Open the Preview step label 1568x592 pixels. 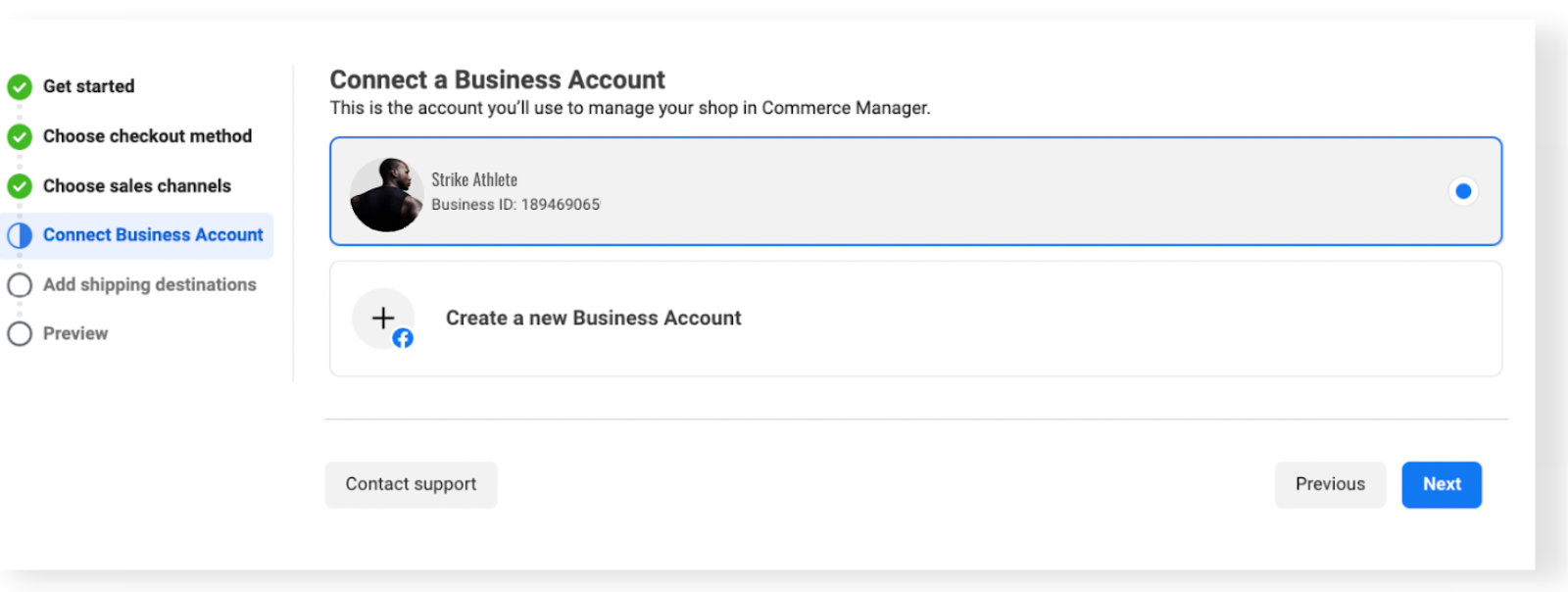(x=75, y=334)
